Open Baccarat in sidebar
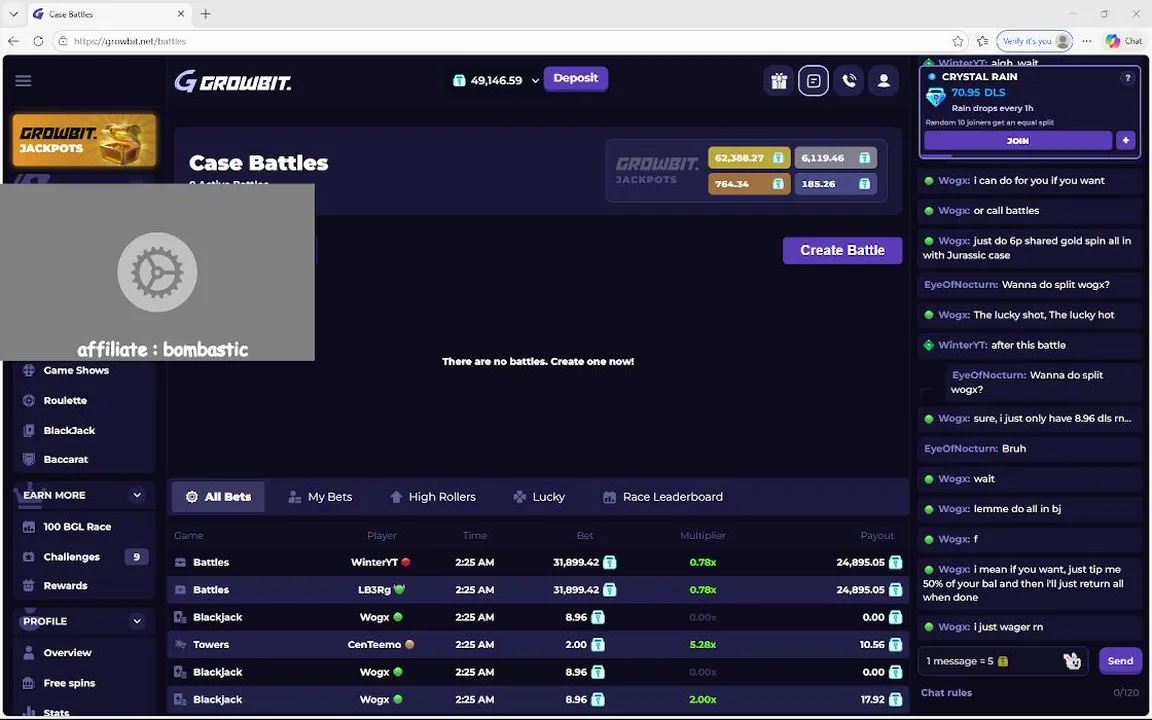This screenshot has height=720, width=1152. pyautogui.click(x=65, y=459)
